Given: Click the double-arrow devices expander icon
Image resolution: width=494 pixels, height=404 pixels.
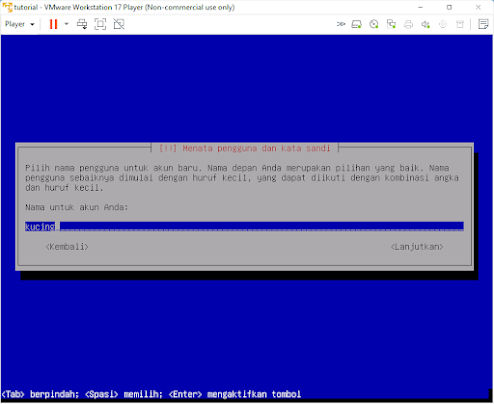Looking at the screenshot, I should pyautogui.click(x=341, y=24).
